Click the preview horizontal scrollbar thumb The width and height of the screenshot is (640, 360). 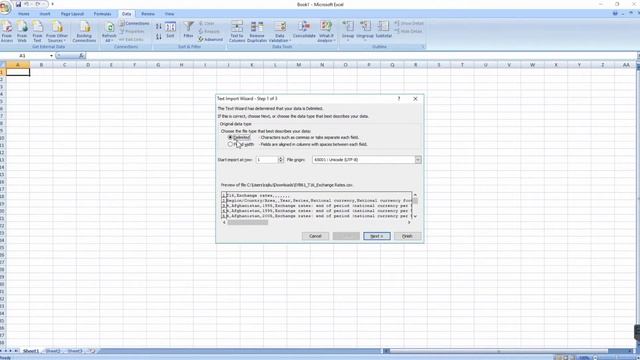(x=247, y=222)
